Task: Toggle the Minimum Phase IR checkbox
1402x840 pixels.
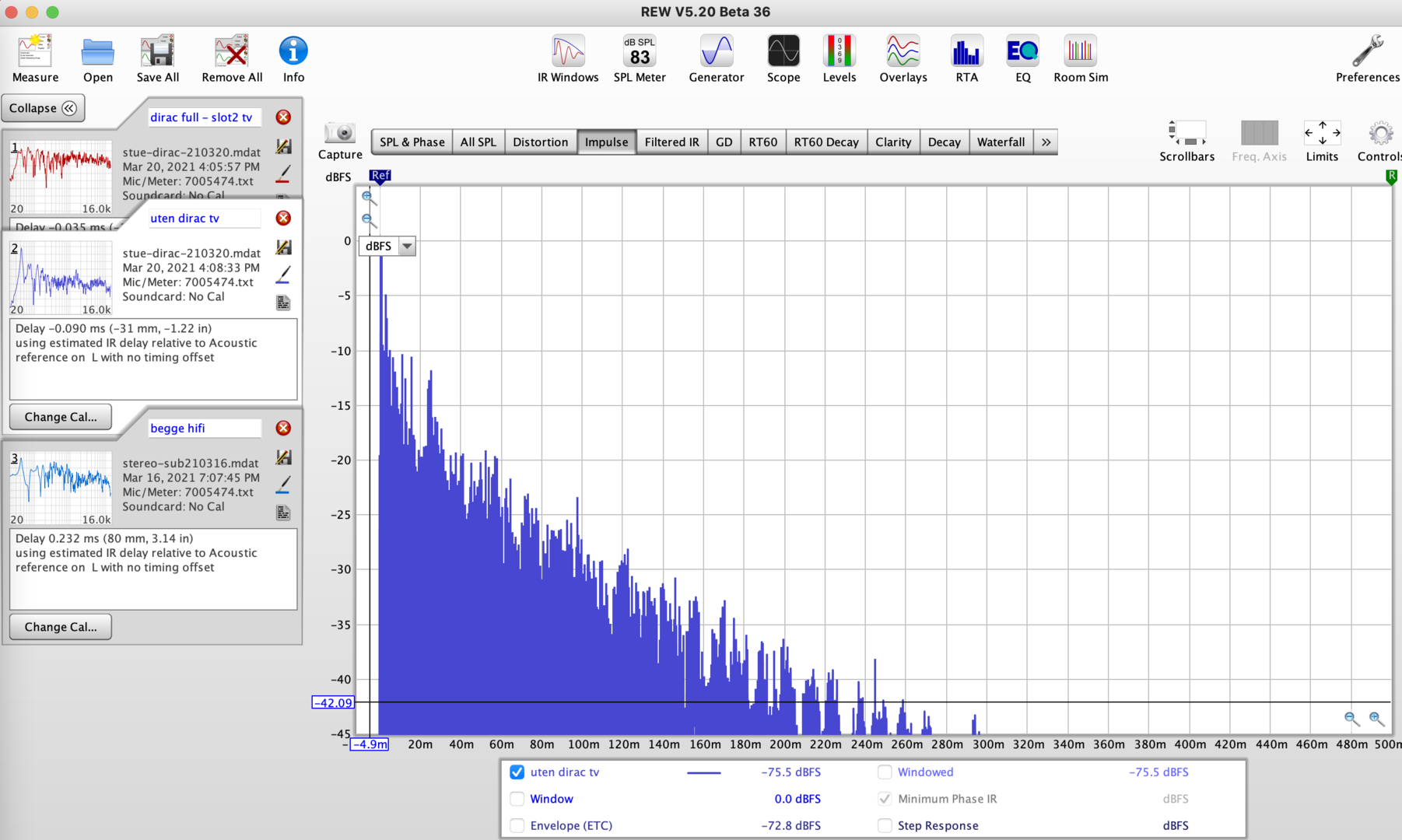Action: (885, 799)
